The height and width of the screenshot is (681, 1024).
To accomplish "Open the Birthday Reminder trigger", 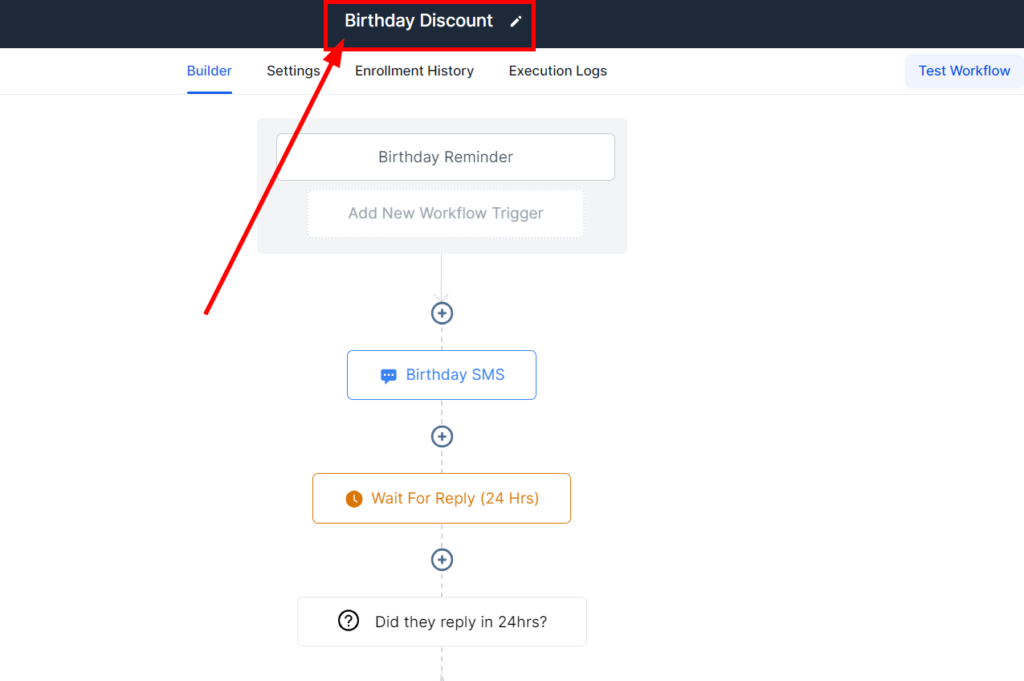I will tap(445, 157).
